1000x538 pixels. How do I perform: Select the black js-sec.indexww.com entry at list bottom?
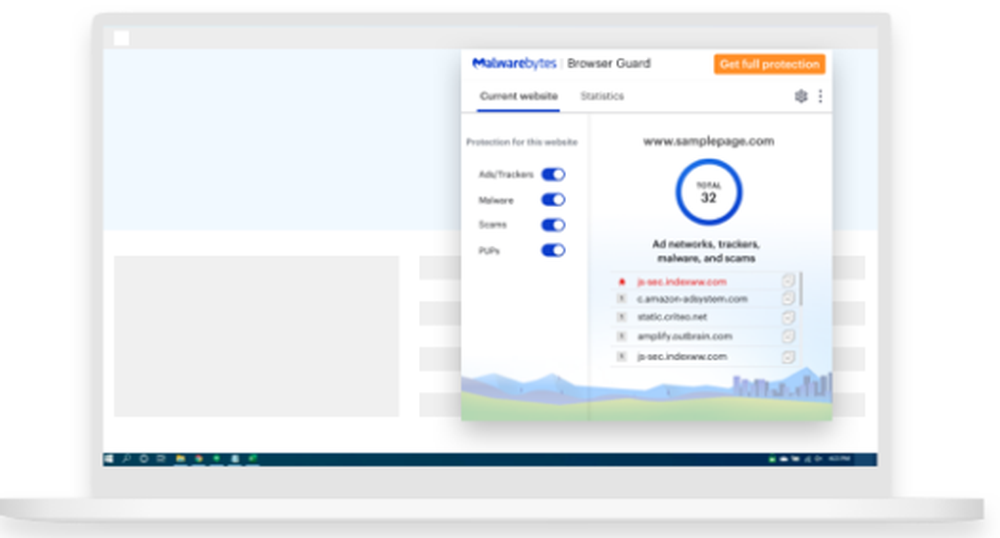click(x=682, y=357)
